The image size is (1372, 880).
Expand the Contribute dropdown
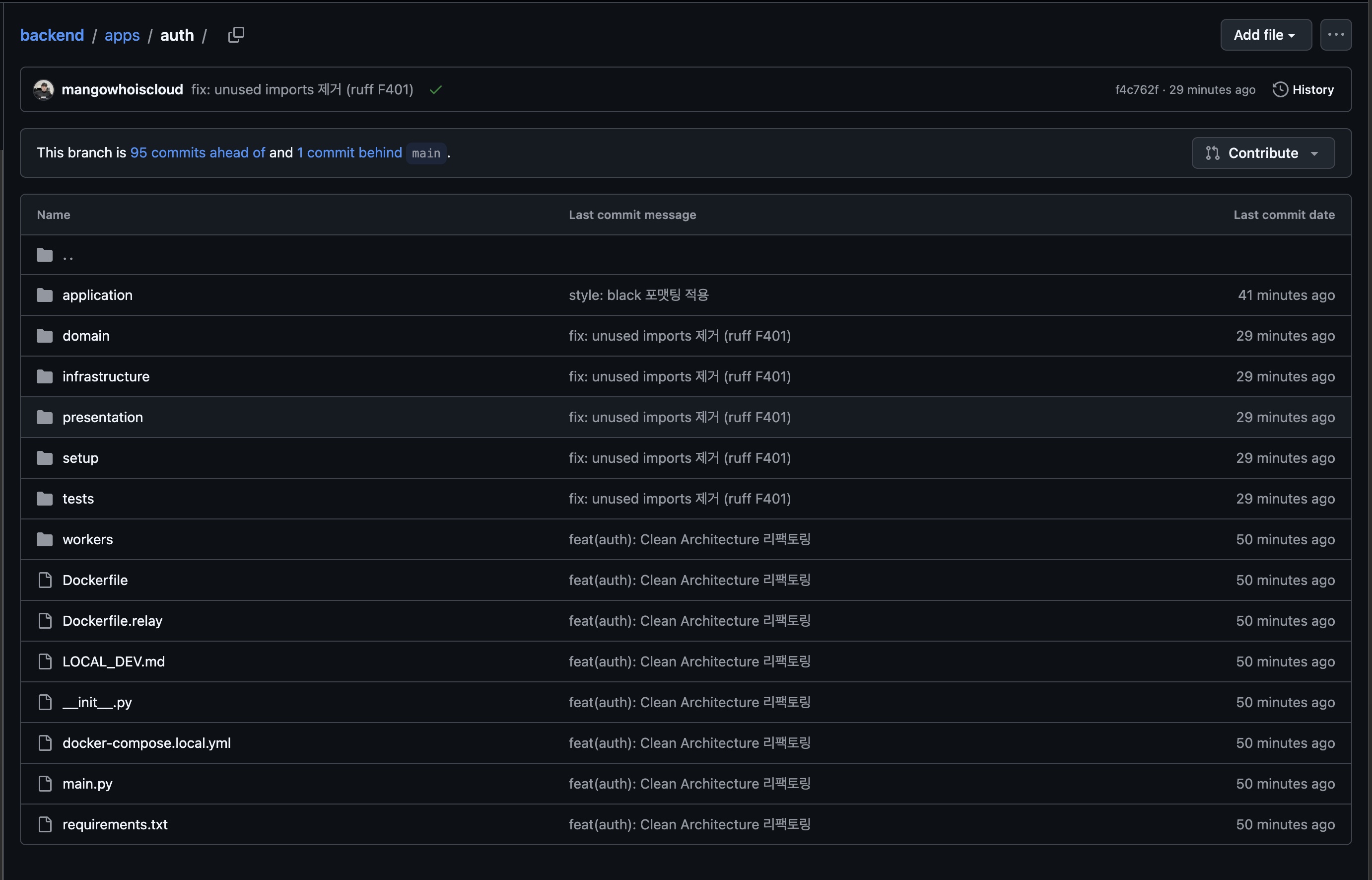(1263, 153)
